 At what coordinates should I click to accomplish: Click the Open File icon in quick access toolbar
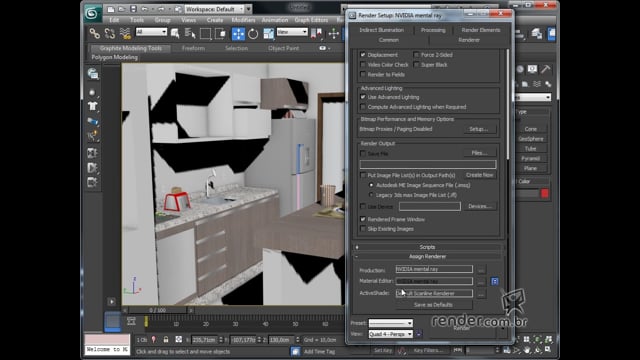pos(122,9)
